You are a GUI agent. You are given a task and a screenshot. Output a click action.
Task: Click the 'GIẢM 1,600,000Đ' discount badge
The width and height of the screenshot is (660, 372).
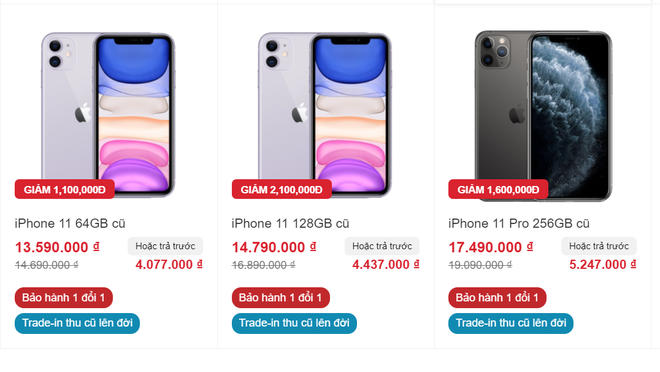498,189
